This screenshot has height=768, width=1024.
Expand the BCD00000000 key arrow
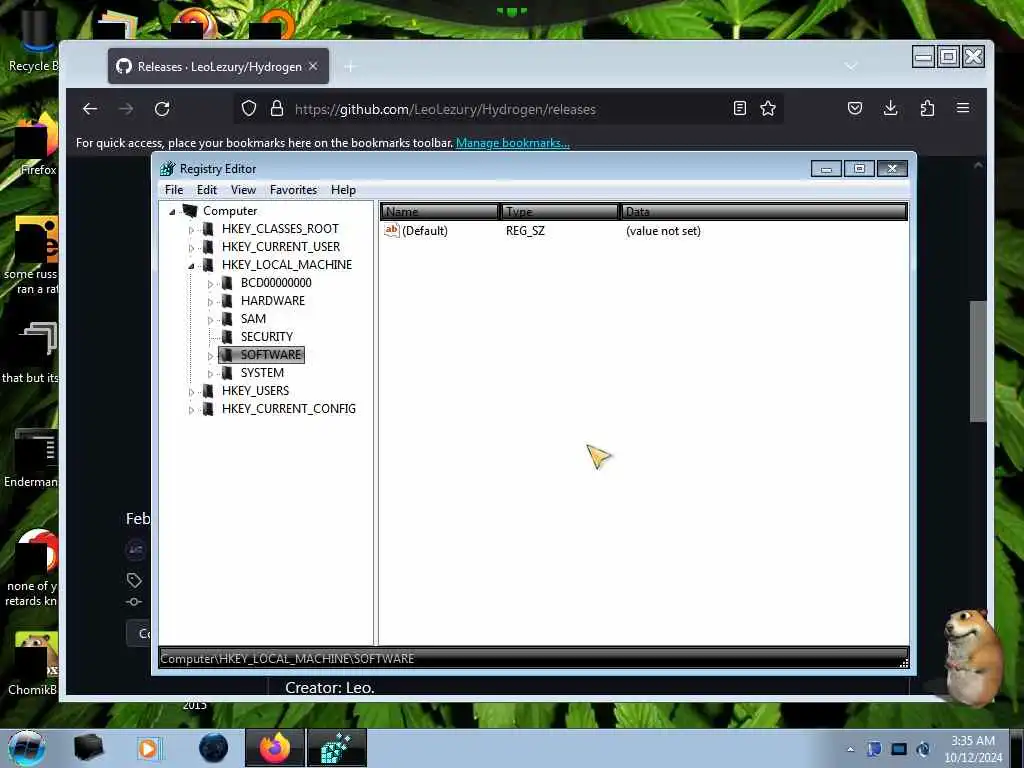[x=210, y=284]
